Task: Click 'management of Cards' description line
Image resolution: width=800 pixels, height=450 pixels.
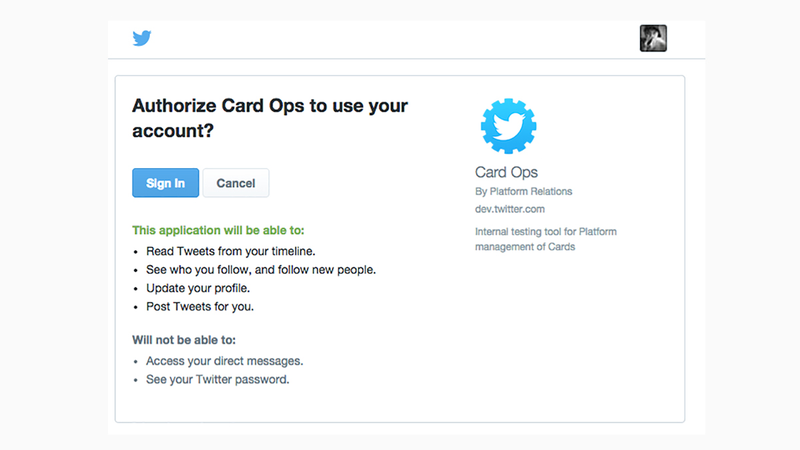Action: pos(525,246)
